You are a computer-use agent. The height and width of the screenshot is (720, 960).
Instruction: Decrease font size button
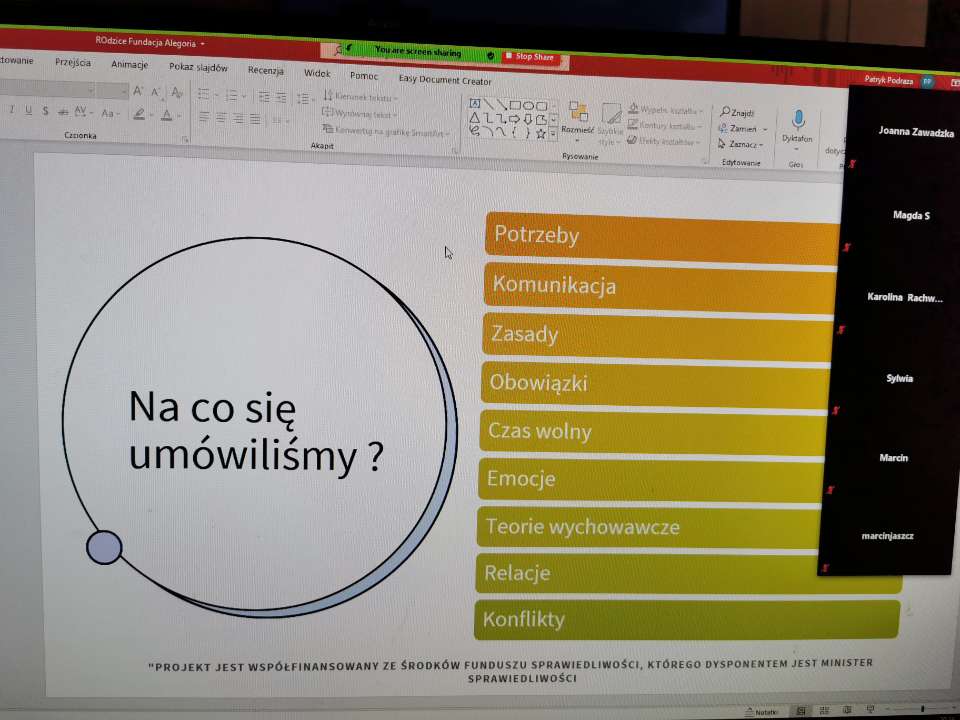(x=156, y=92)
